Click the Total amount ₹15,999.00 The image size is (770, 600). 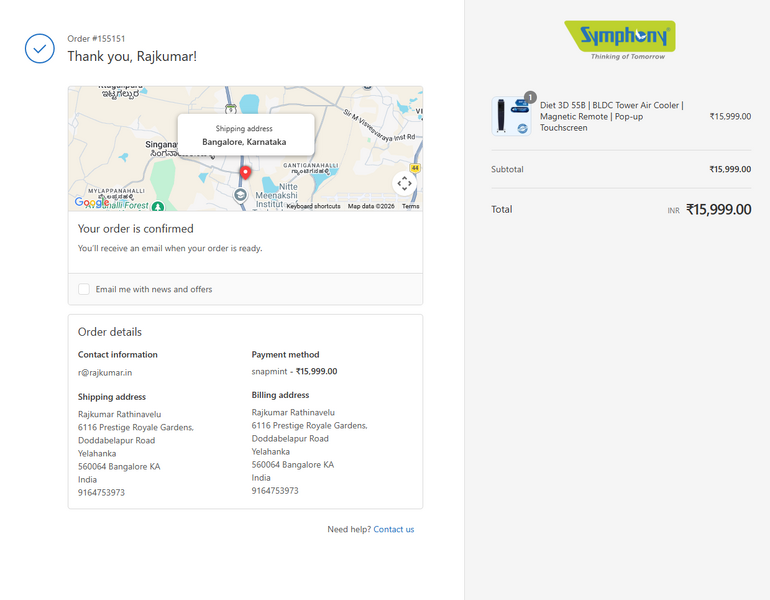(x=718, y=210)
